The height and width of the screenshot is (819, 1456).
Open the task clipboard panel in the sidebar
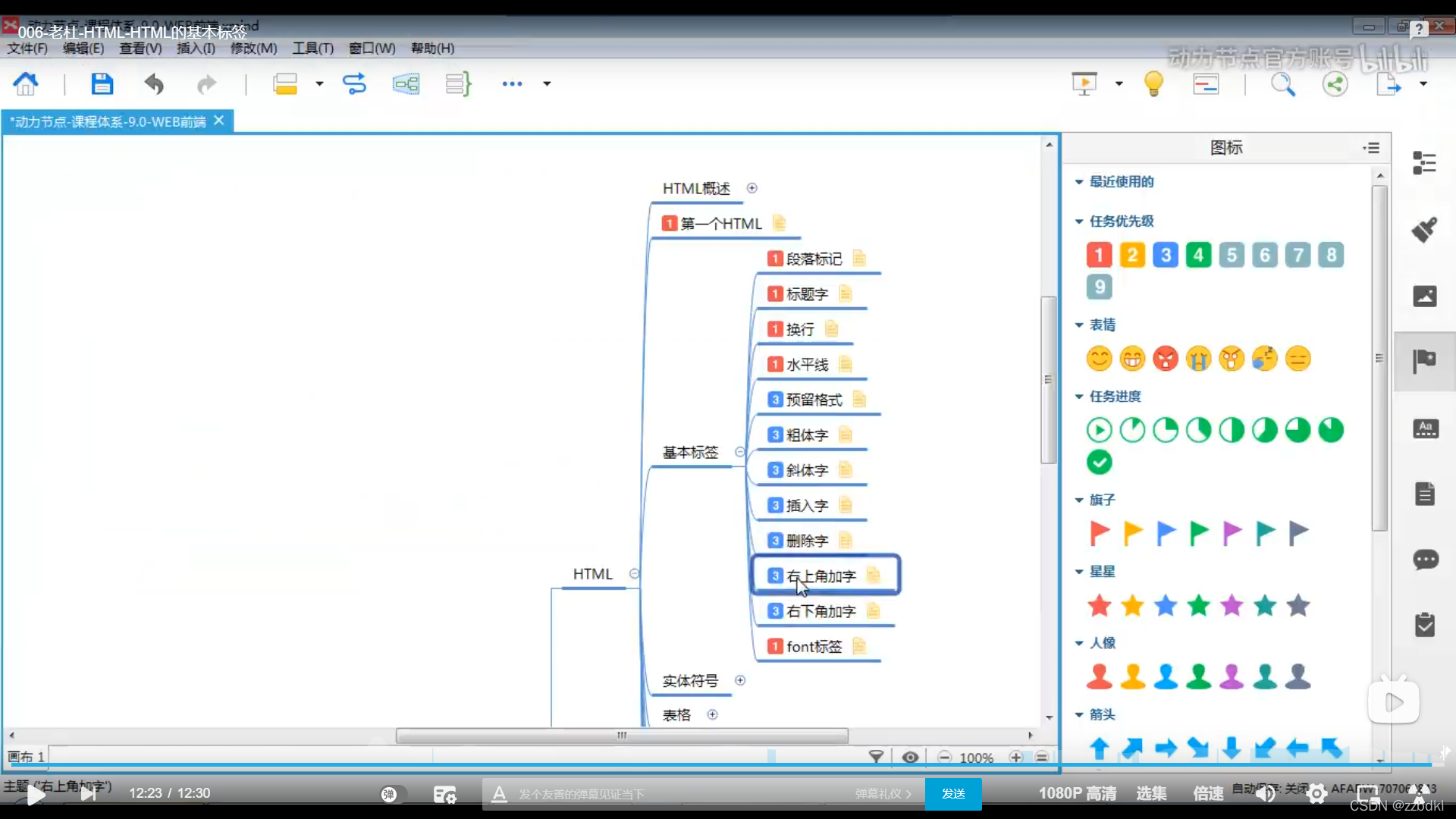[1425, 625]
